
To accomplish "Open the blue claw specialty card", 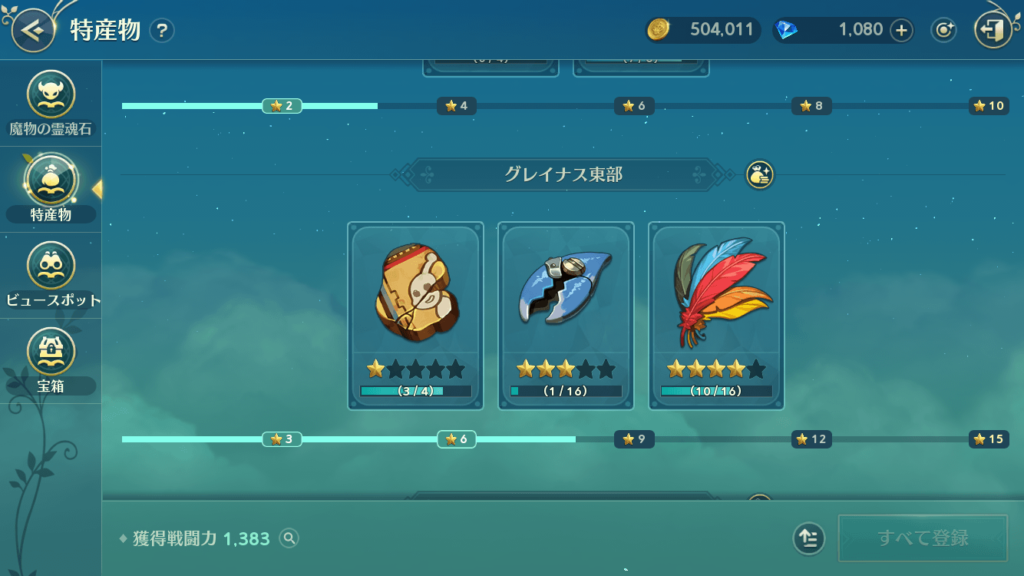I will click(566, 316).
